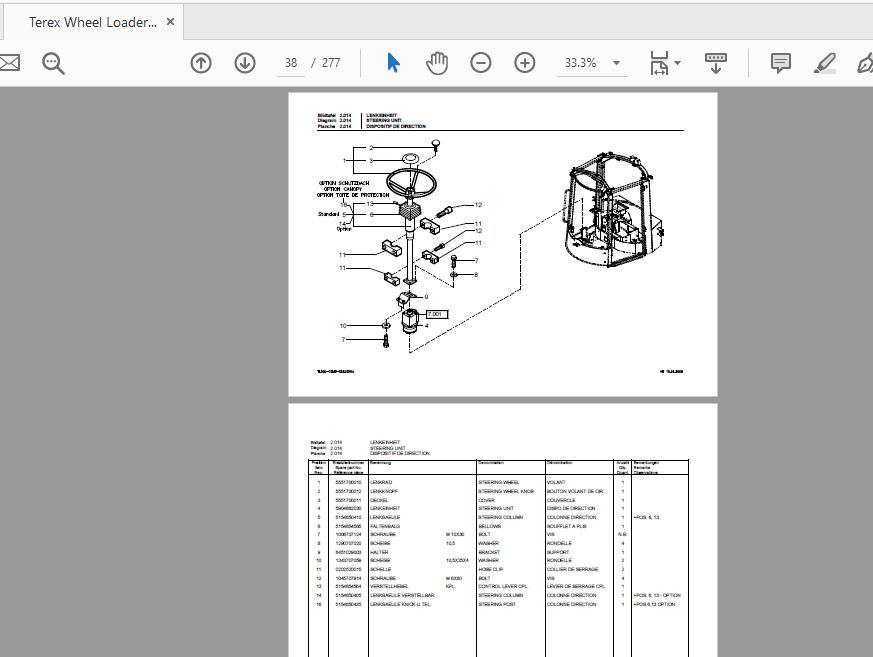Enable scrolling page mode icon
Viewport: 873px width, 657px height.
point(715,62)
